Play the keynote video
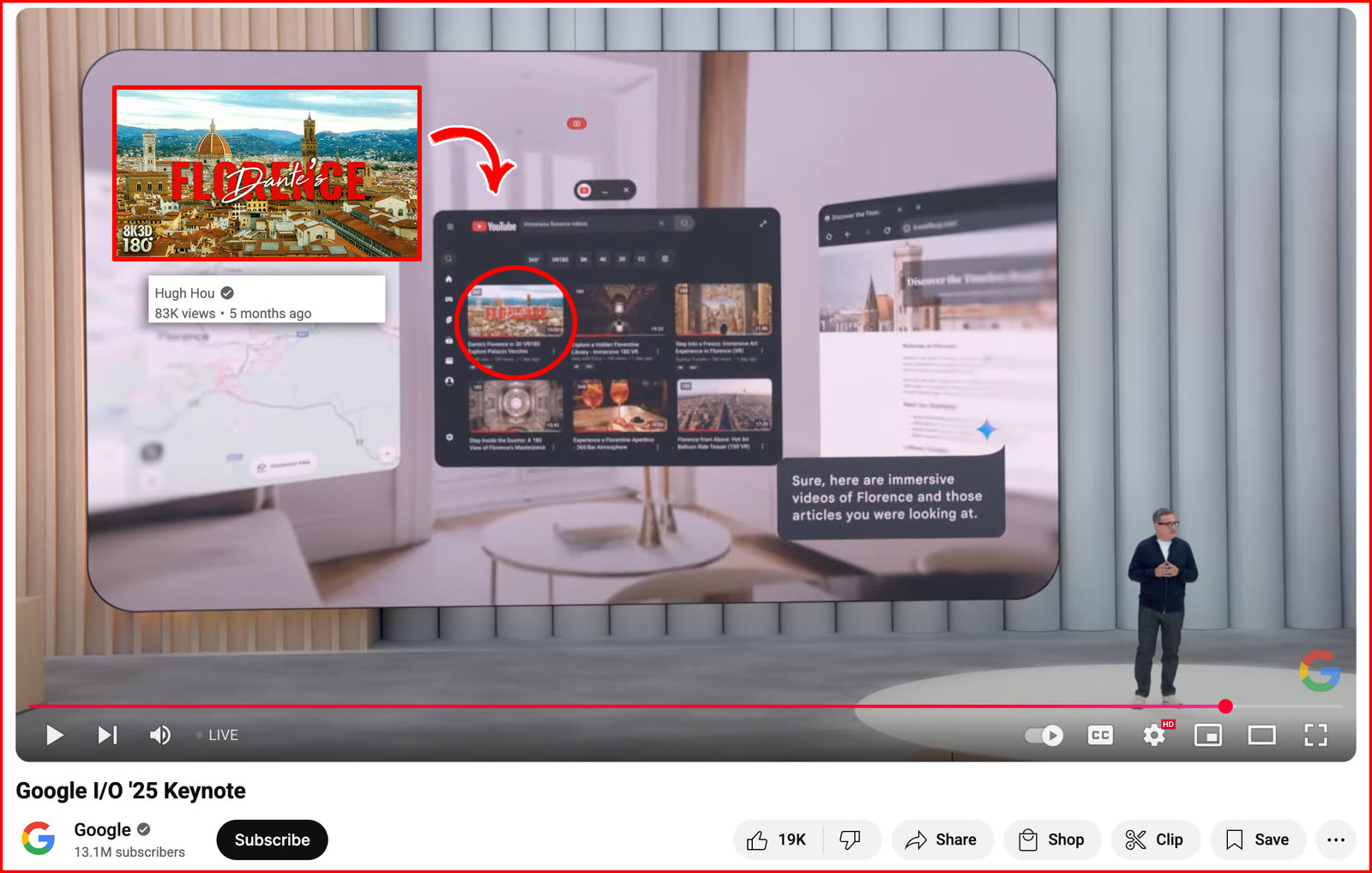 (55, 735)
